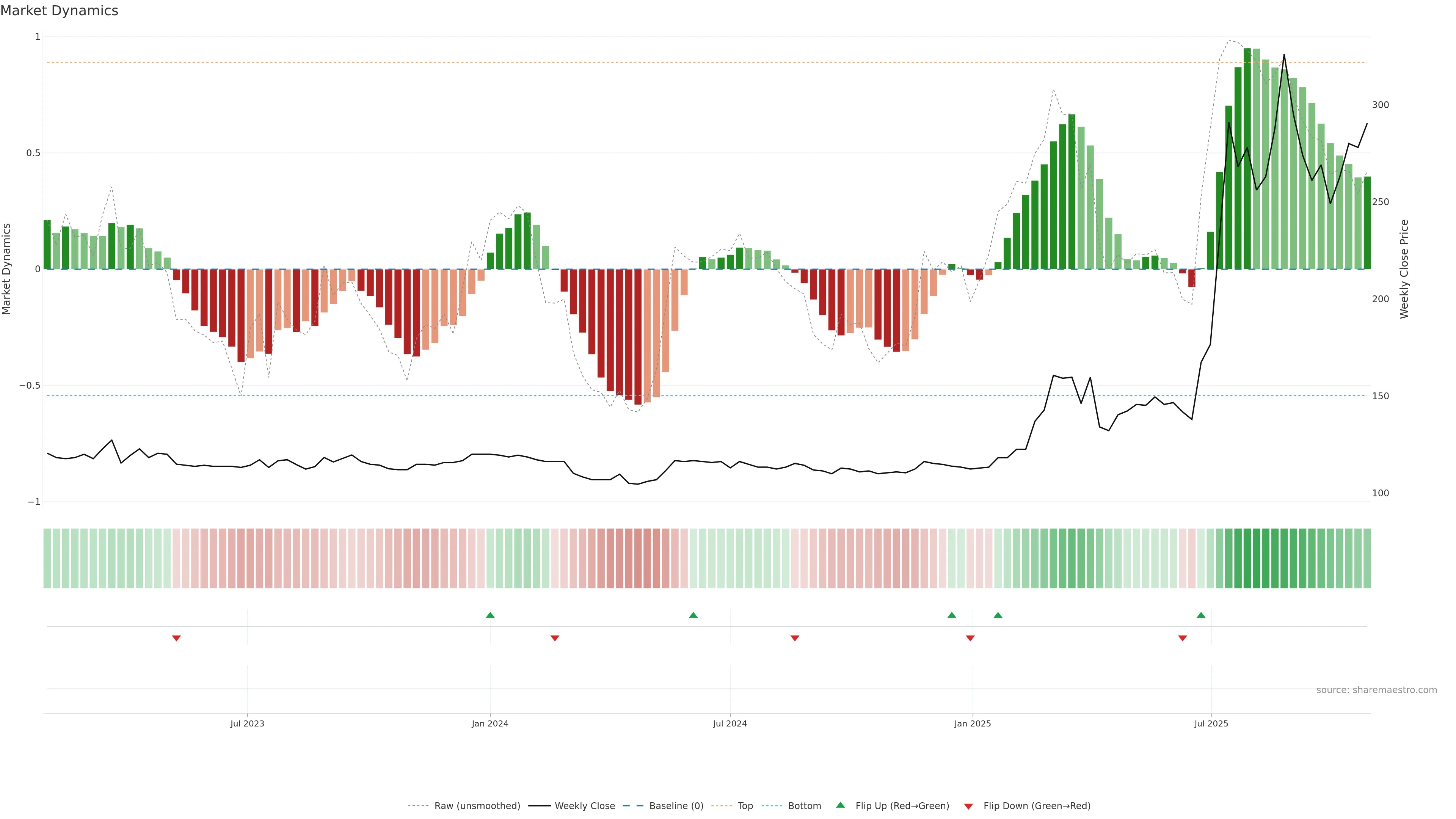Toggle the Weekly Close legend entry

click(x=584, y=806)
